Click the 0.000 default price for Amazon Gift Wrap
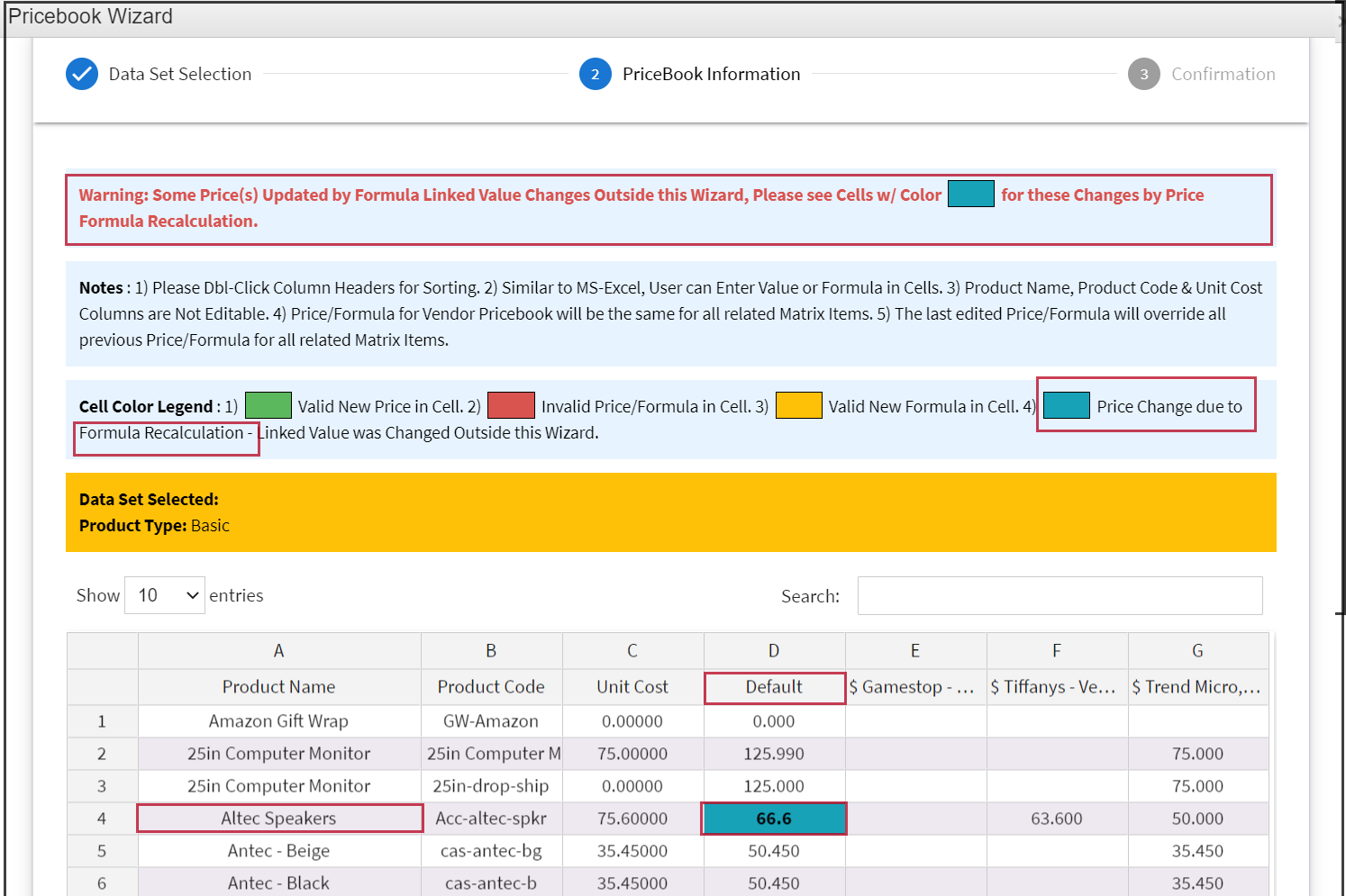 (x=774, y=721)
